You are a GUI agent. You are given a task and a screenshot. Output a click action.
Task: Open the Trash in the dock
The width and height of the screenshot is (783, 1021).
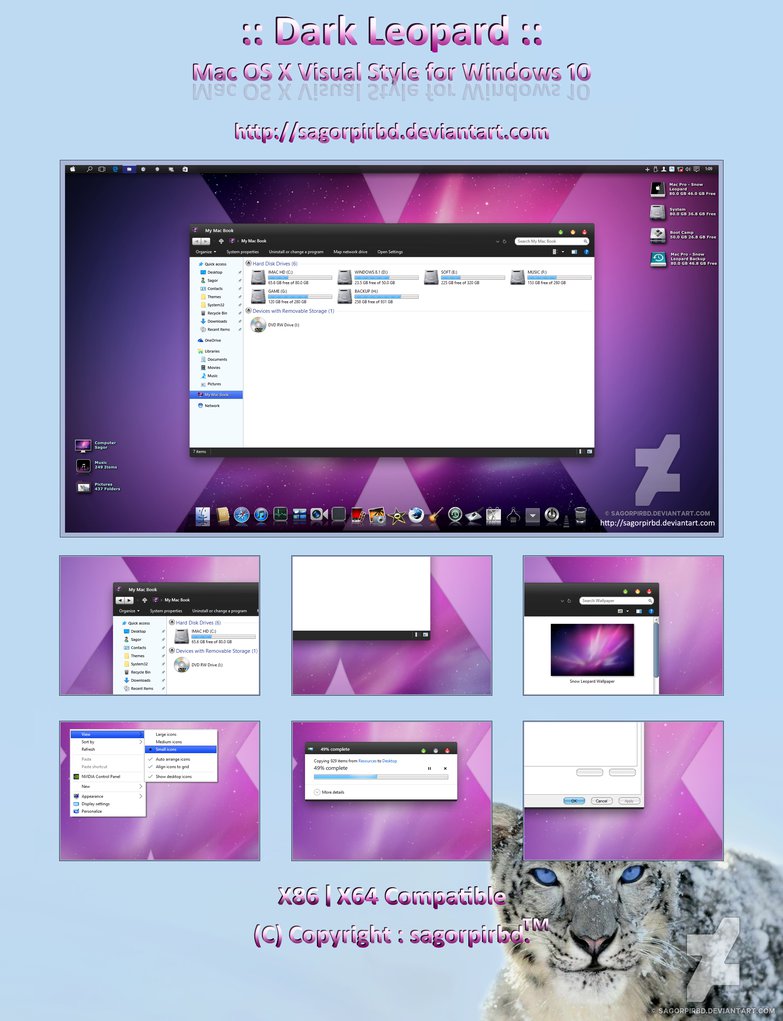(x=580, y=516)
